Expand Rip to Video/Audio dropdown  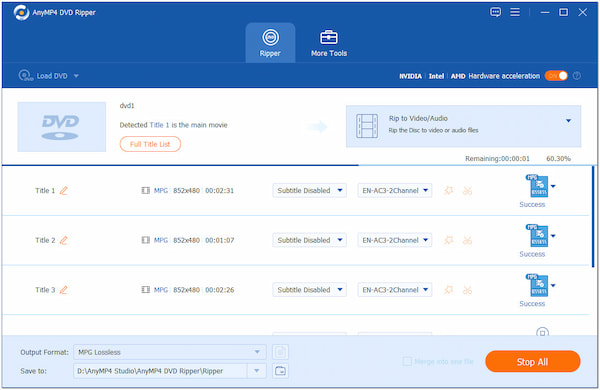point(568,121)
